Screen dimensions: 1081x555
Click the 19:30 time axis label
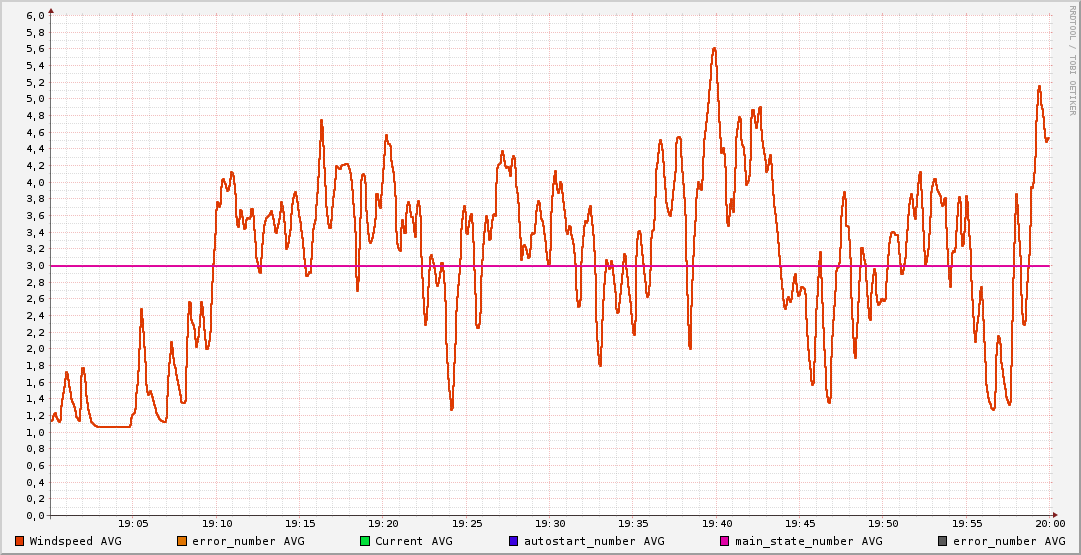550,523
